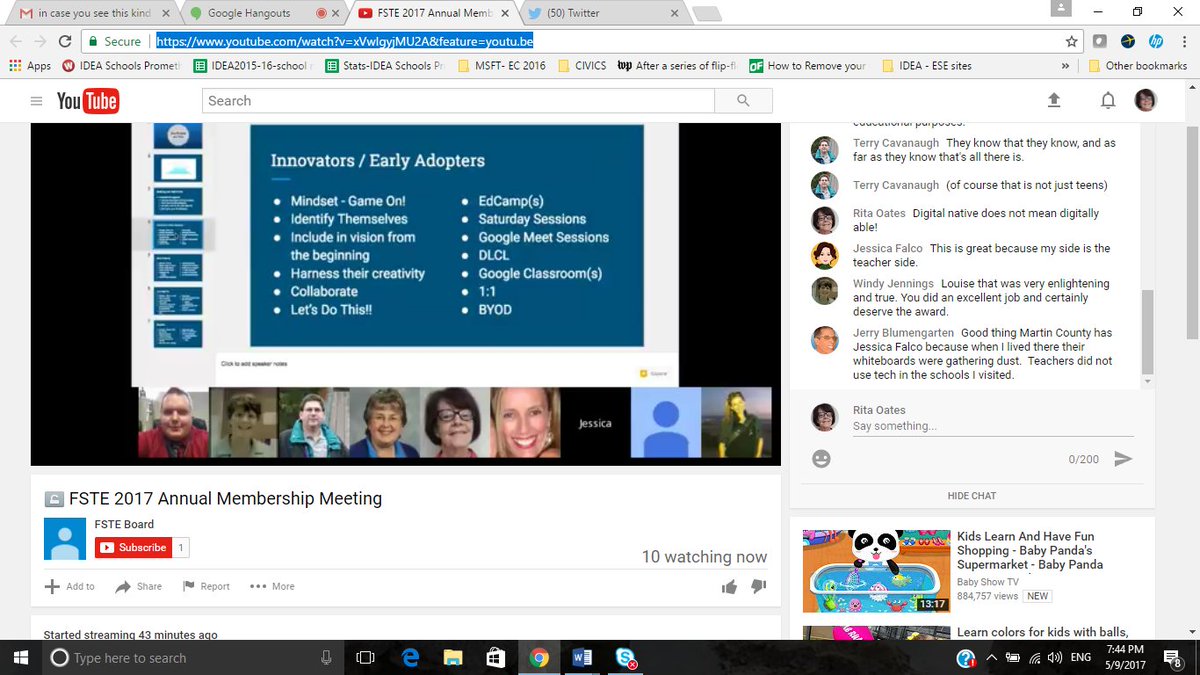Viewport: 1200px width, 675px height.
Task: Show hidden system tray icons
Action: (992, 657)
